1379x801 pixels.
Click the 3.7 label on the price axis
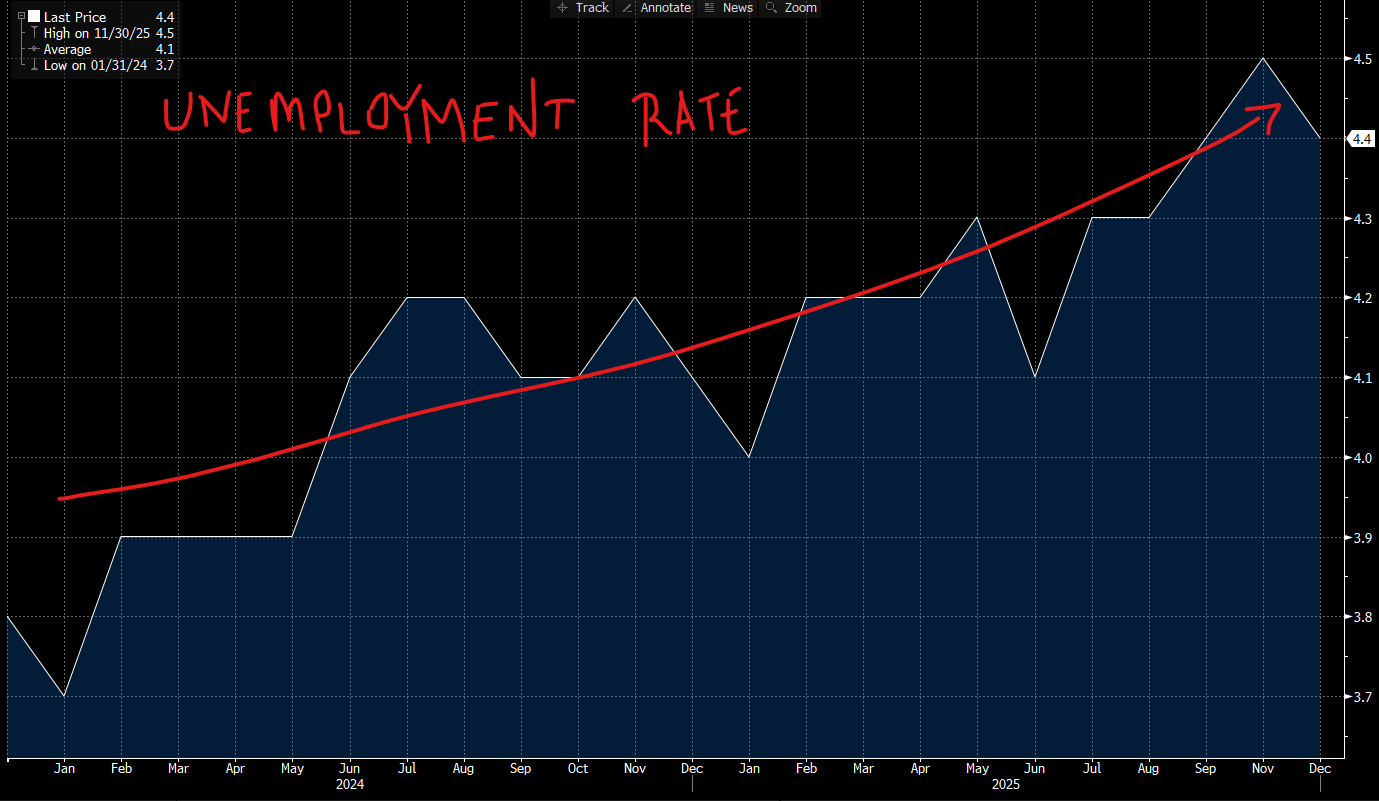point(1361,697)
